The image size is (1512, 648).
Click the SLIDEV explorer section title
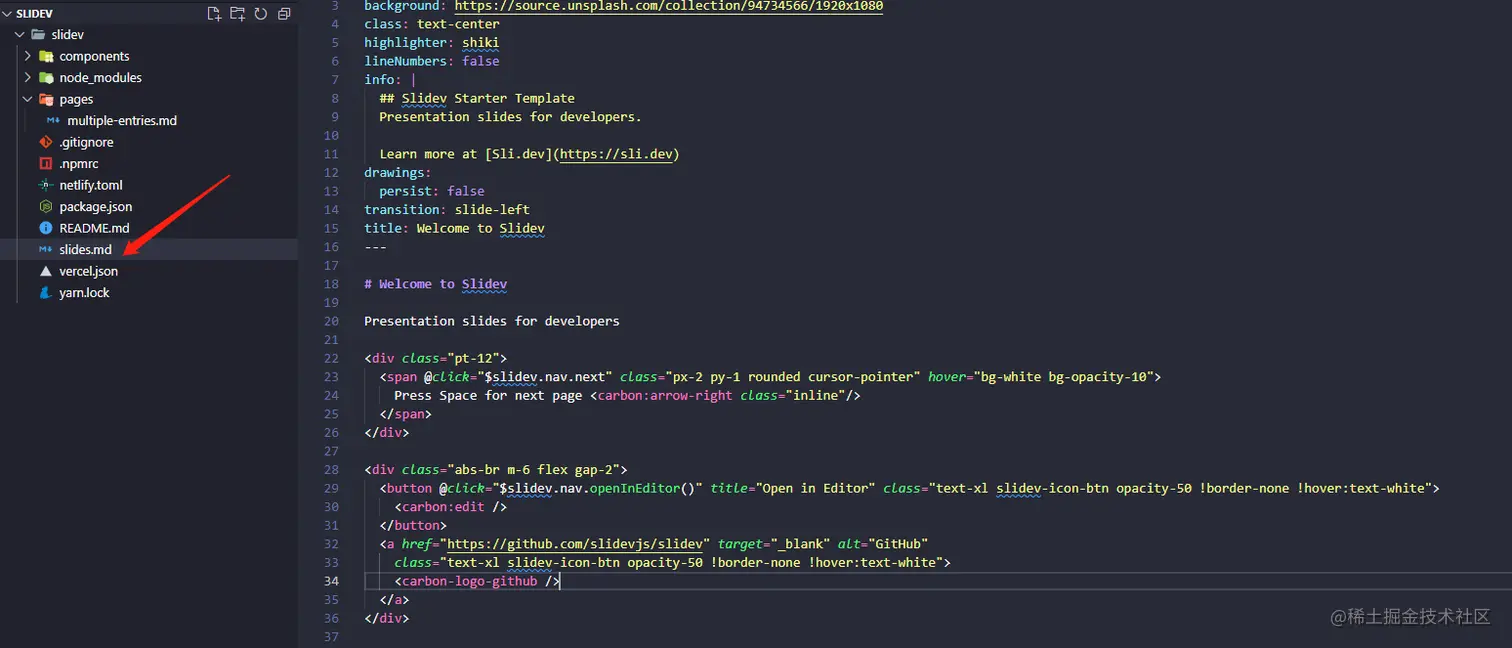pos(34,14)
